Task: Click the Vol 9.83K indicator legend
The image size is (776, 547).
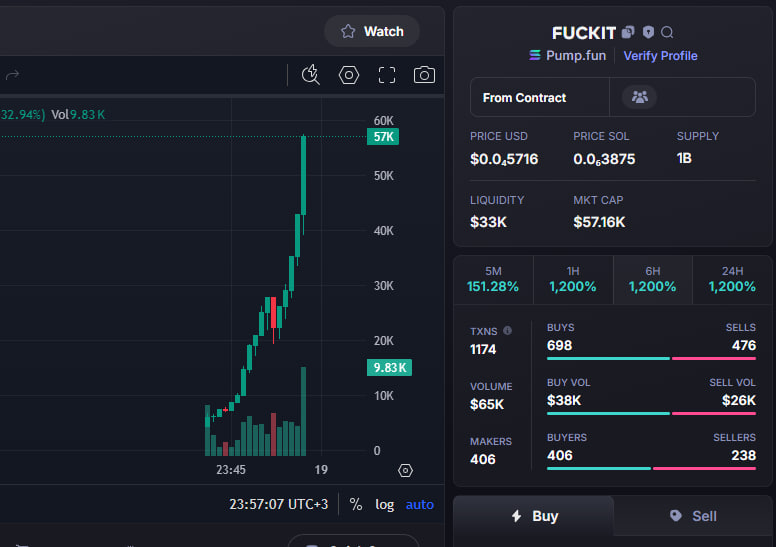Action: tap(78, 114)
